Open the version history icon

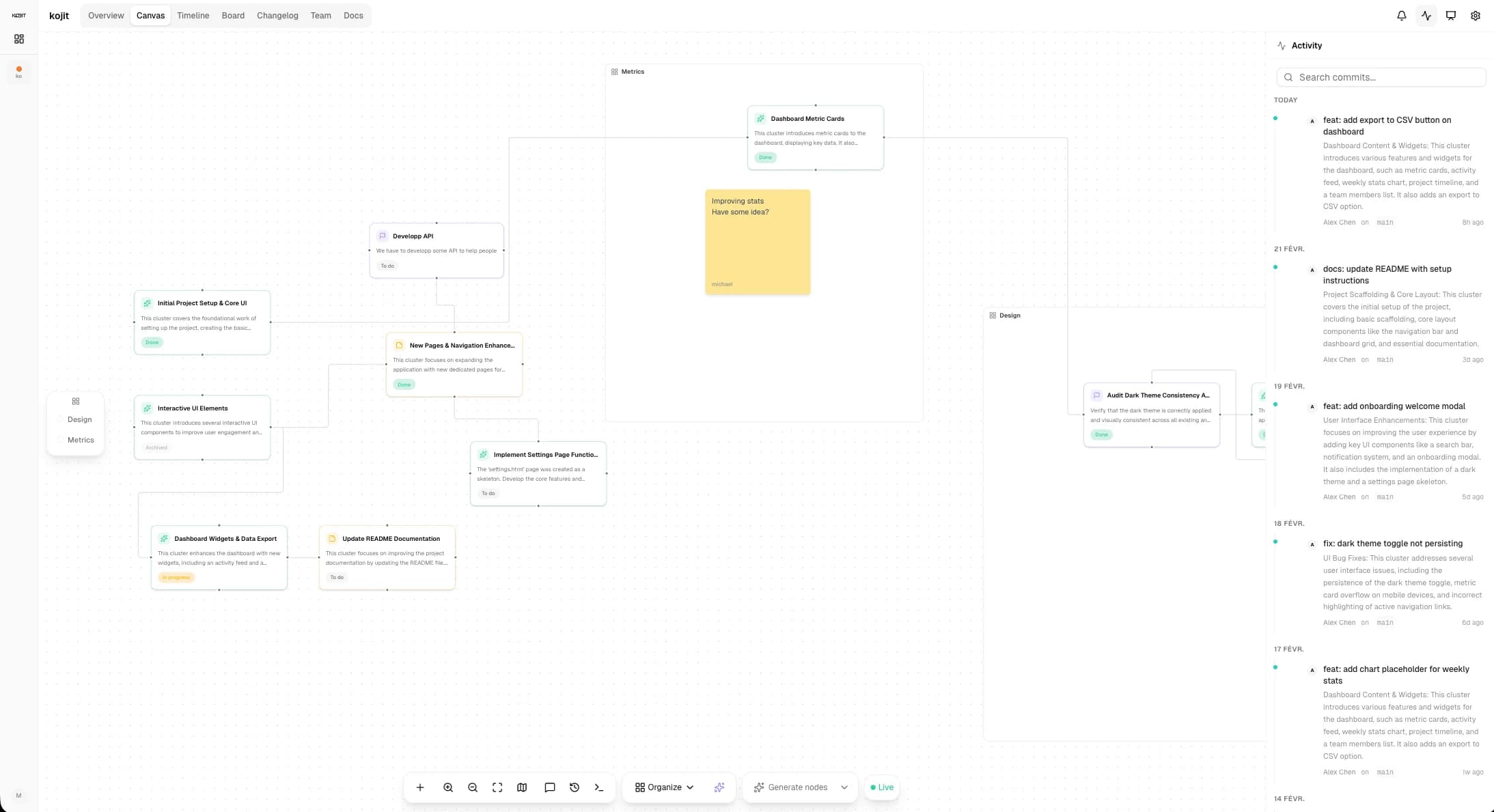574,787
